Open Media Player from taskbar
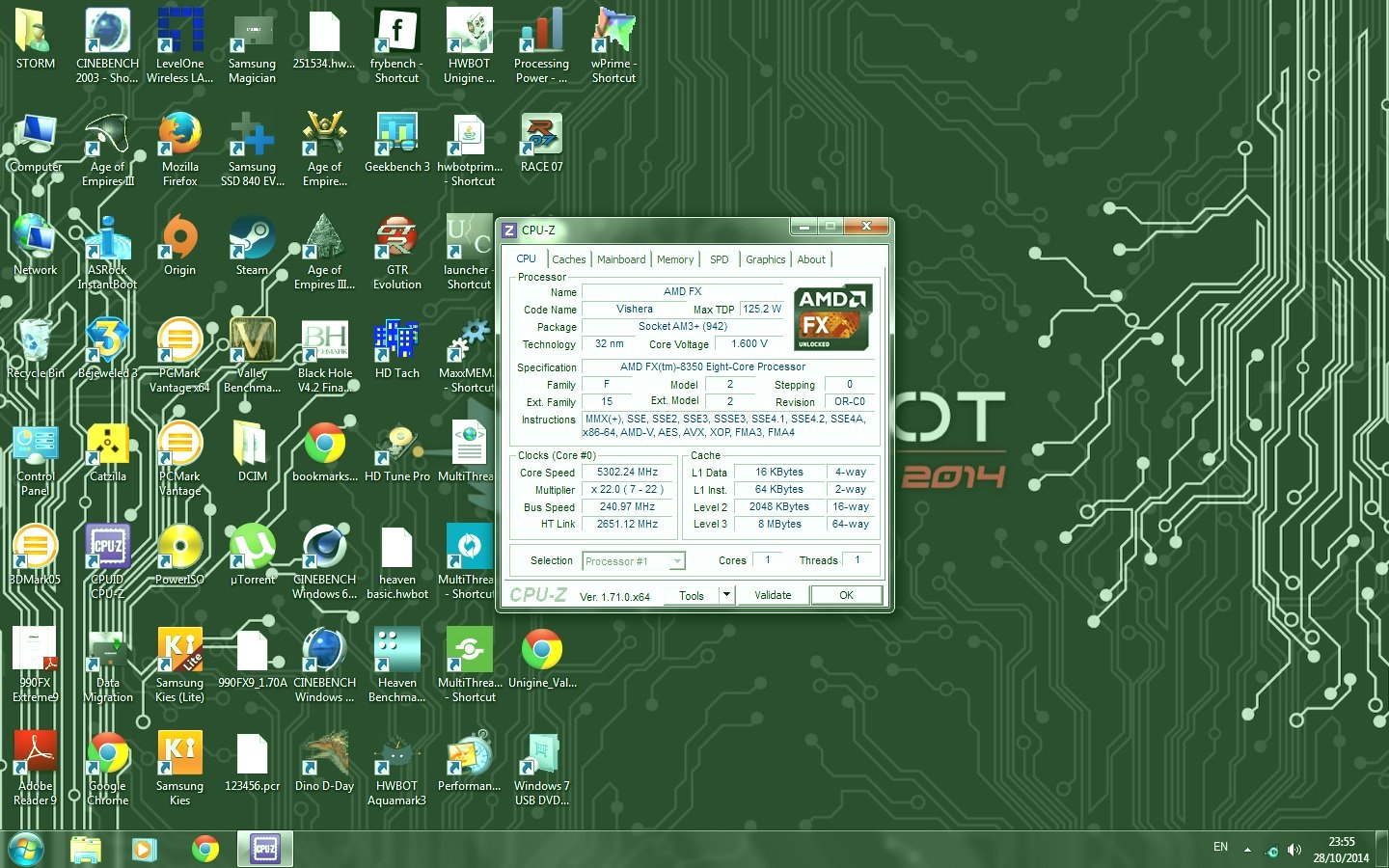 pos(144,850)
